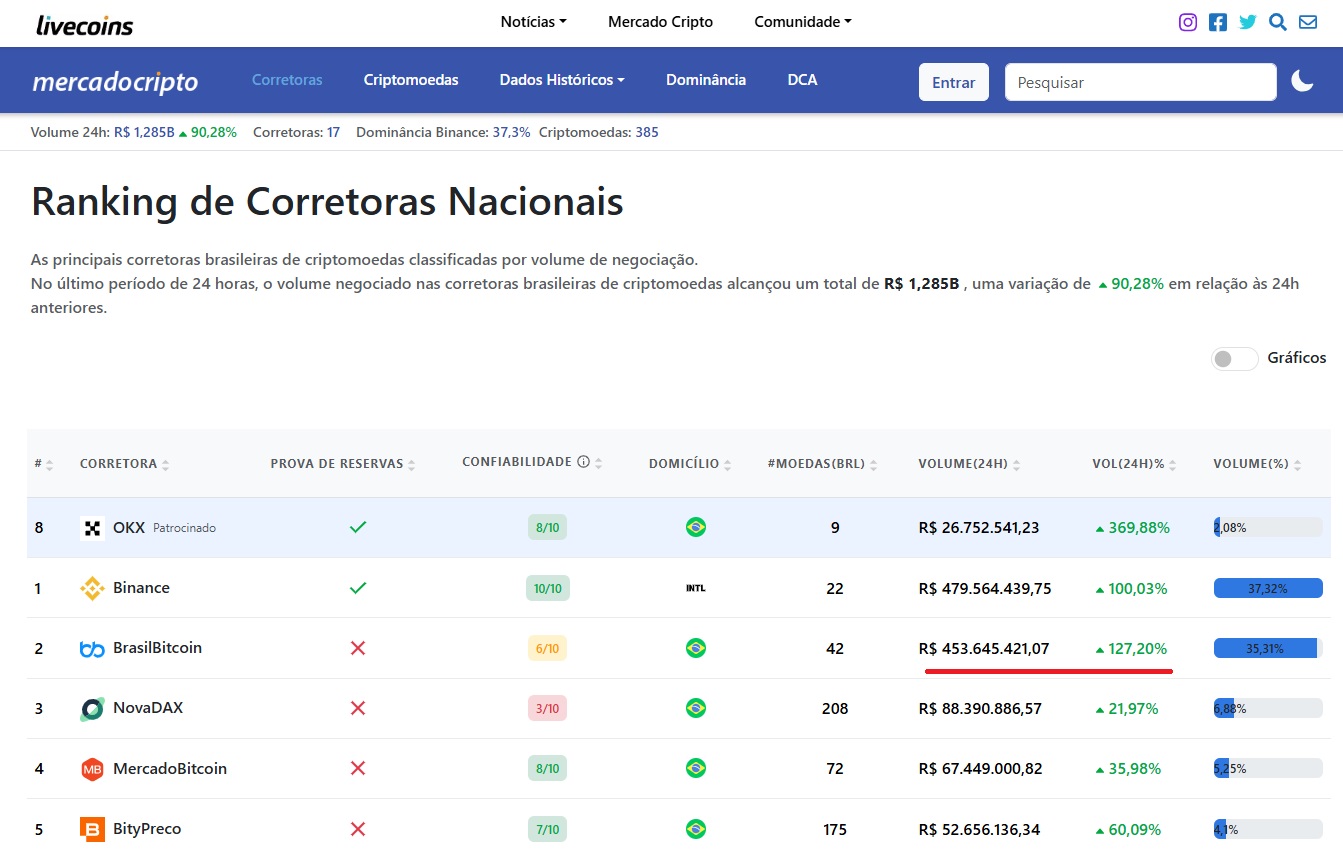
Task: Open the Notícias dropdown menu
Action: coord(533,22)
